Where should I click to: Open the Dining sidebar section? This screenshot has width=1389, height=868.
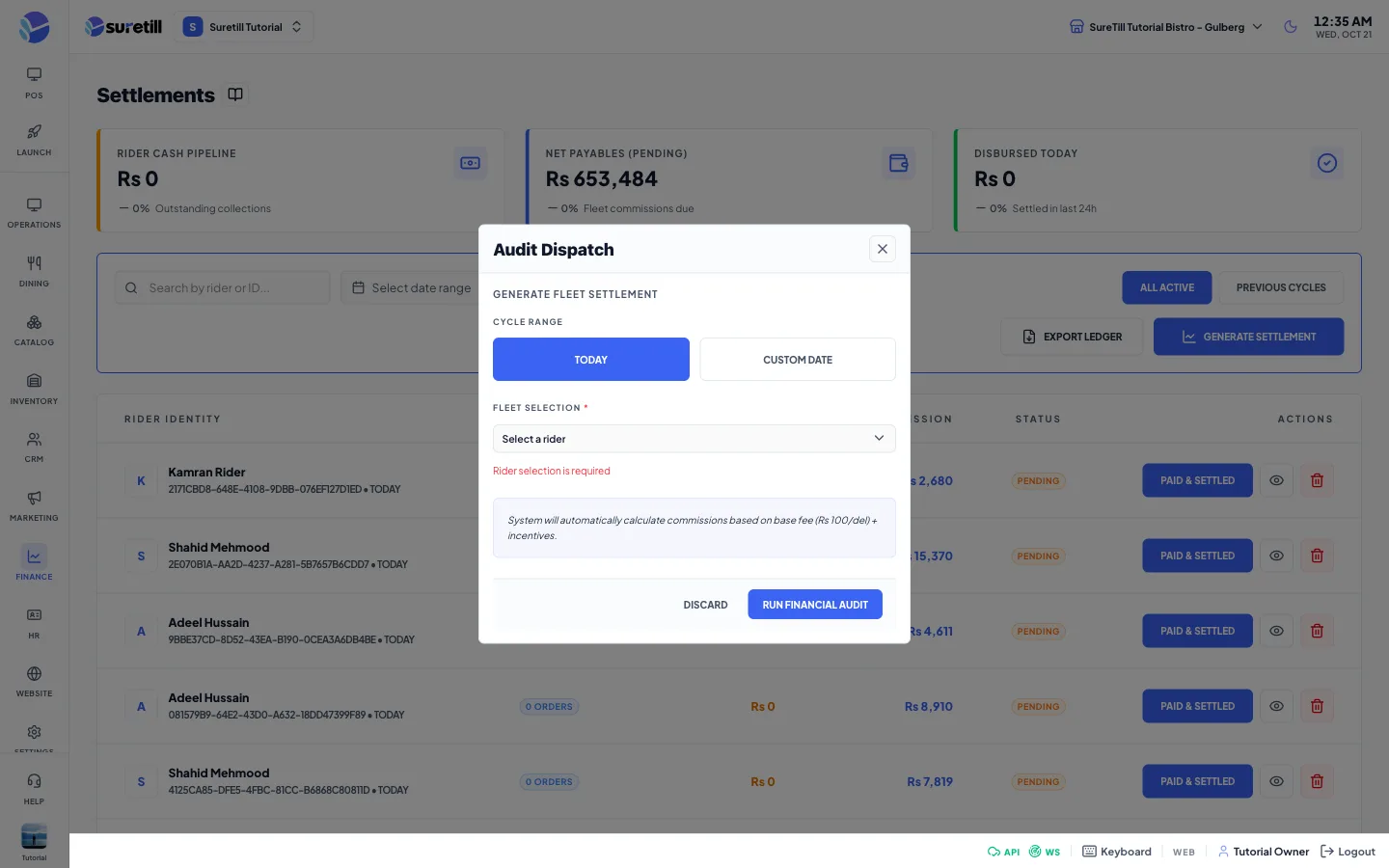pos(34,272)
